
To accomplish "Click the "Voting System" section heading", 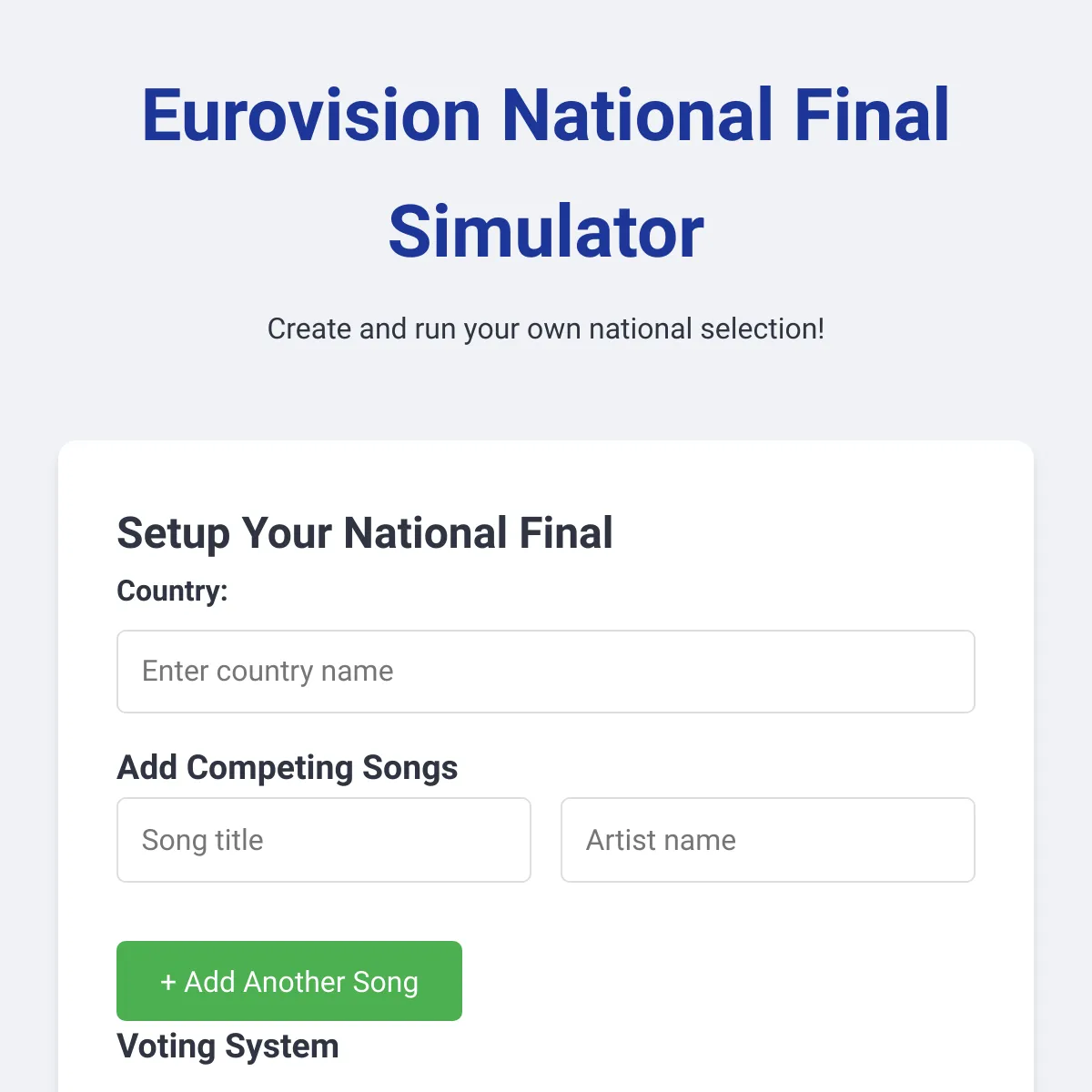I will 227,1046.
